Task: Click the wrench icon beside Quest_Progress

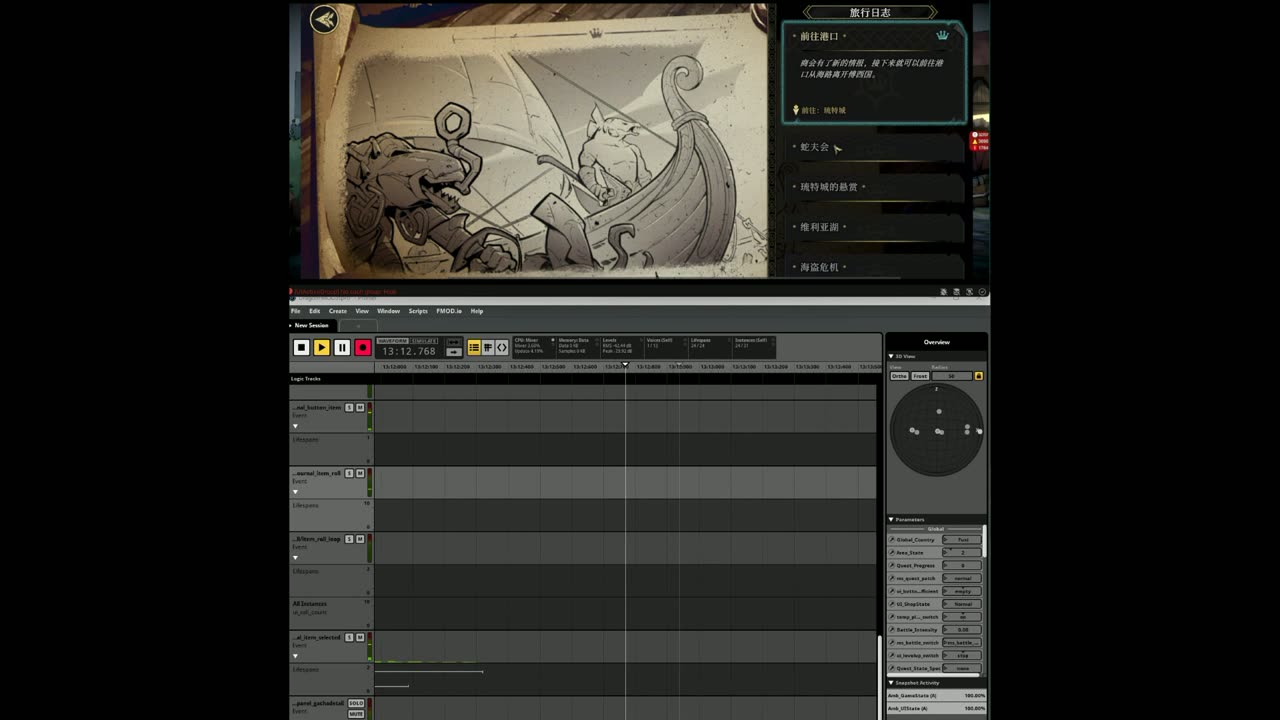Action: tap(892, 566)
